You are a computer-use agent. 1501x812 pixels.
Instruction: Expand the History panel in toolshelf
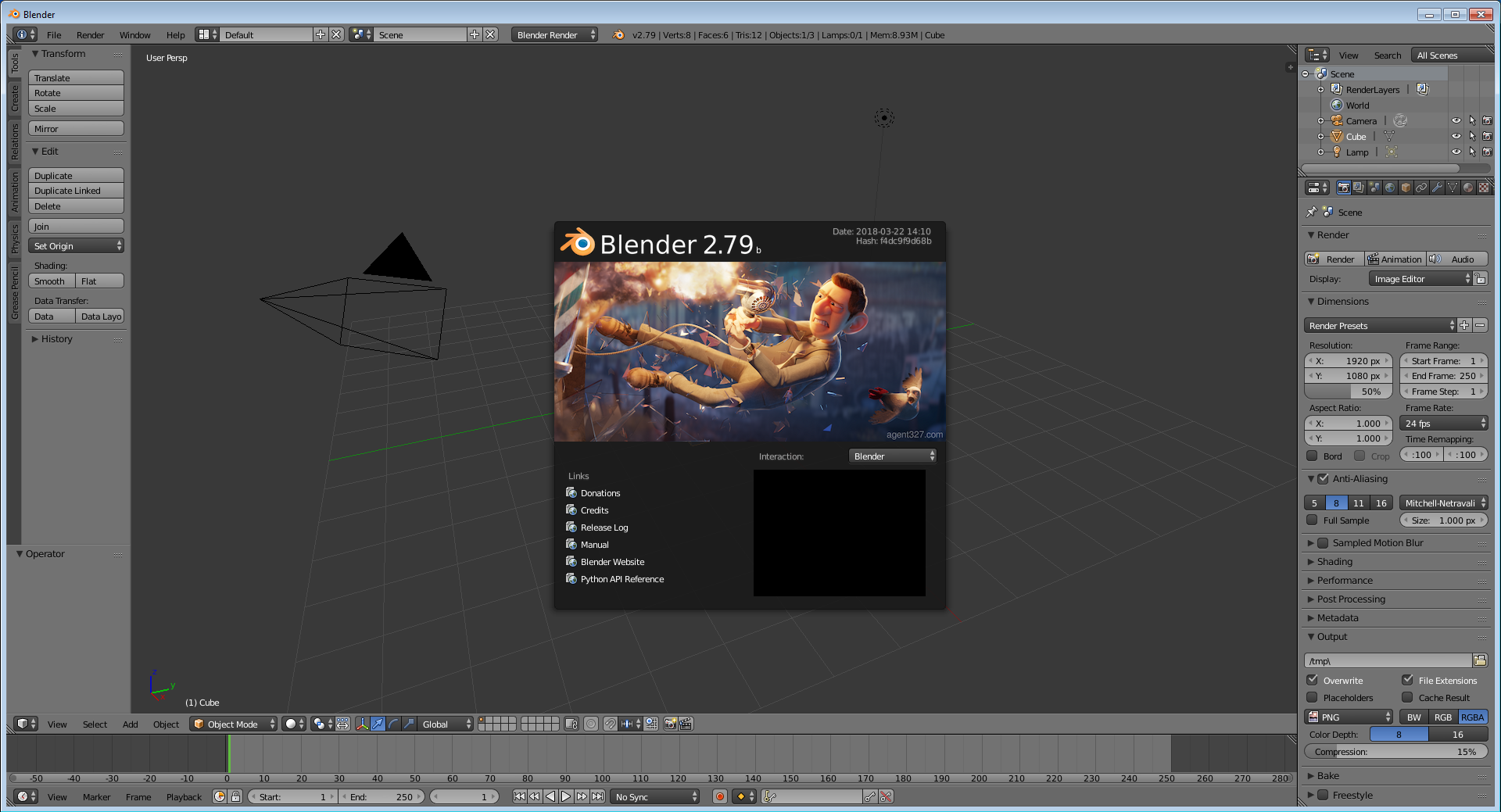click(x=56, y=338)
